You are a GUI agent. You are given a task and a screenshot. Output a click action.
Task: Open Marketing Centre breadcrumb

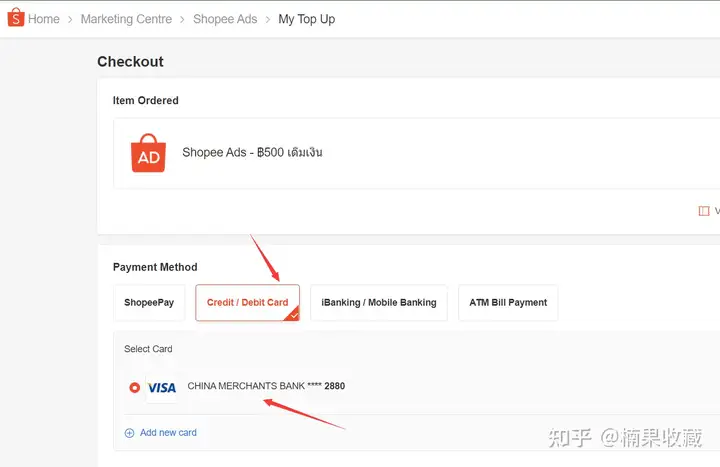click(x=126, y=19)
